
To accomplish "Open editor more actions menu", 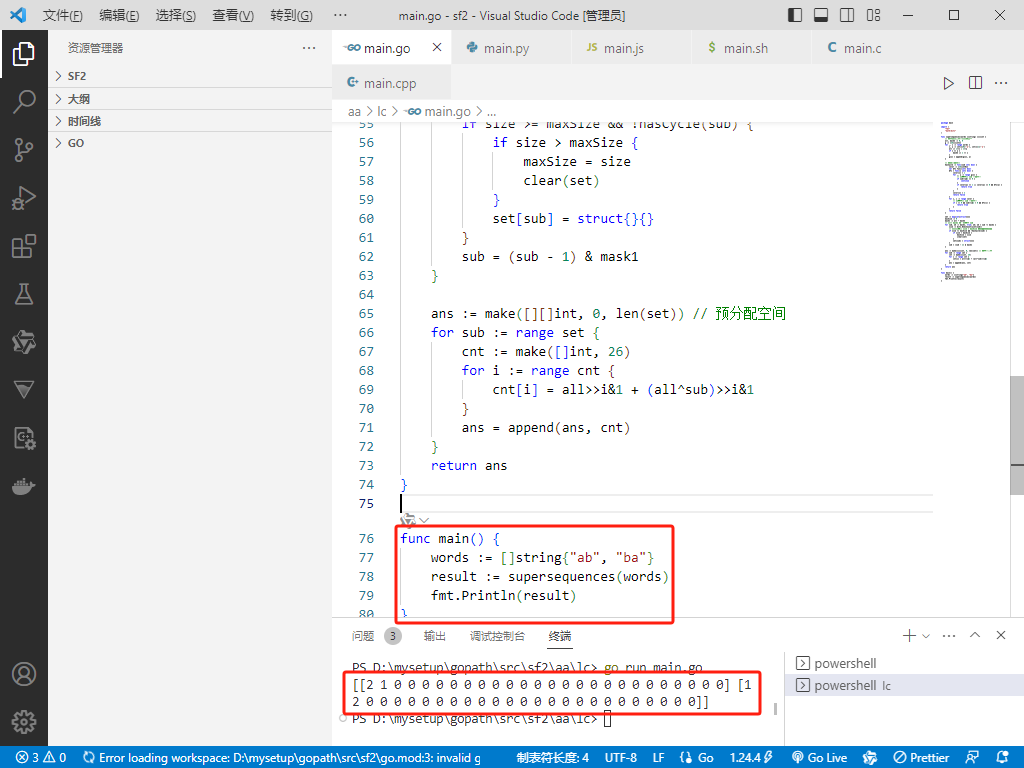I will click(1000, 83).
